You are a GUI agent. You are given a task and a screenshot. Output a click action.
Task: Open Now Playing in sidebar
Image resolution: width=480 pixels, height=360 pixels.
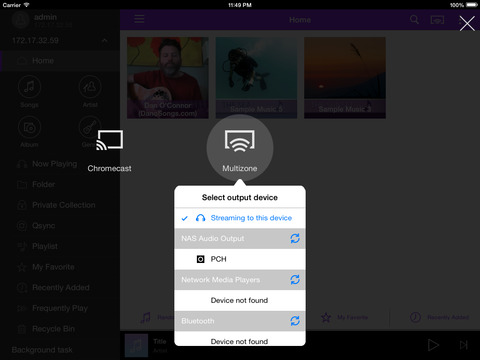click(60, 164)
